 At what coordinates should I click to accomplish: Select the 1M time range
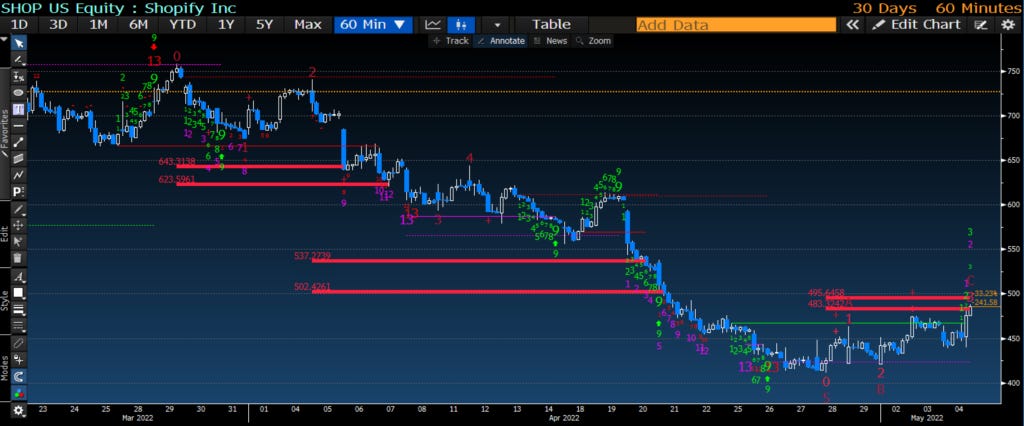click(x=99, y=25)
